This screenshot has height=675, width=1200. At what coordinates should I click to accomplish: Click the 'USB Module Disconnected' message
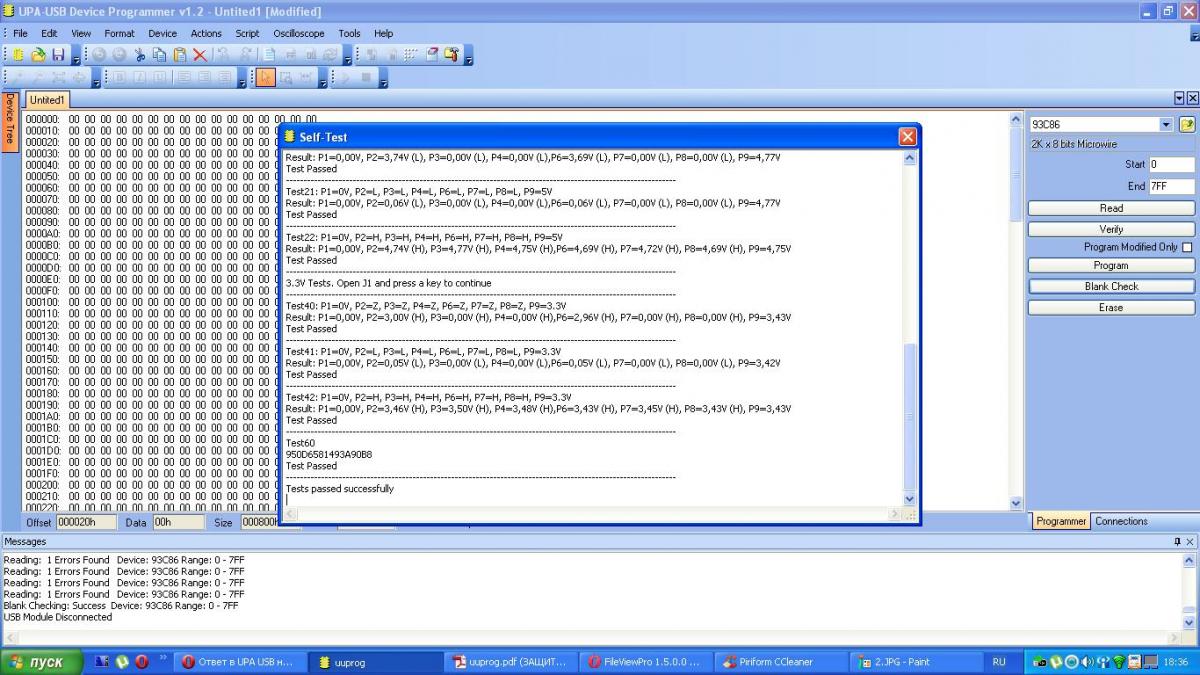click(x=58, y=617)
